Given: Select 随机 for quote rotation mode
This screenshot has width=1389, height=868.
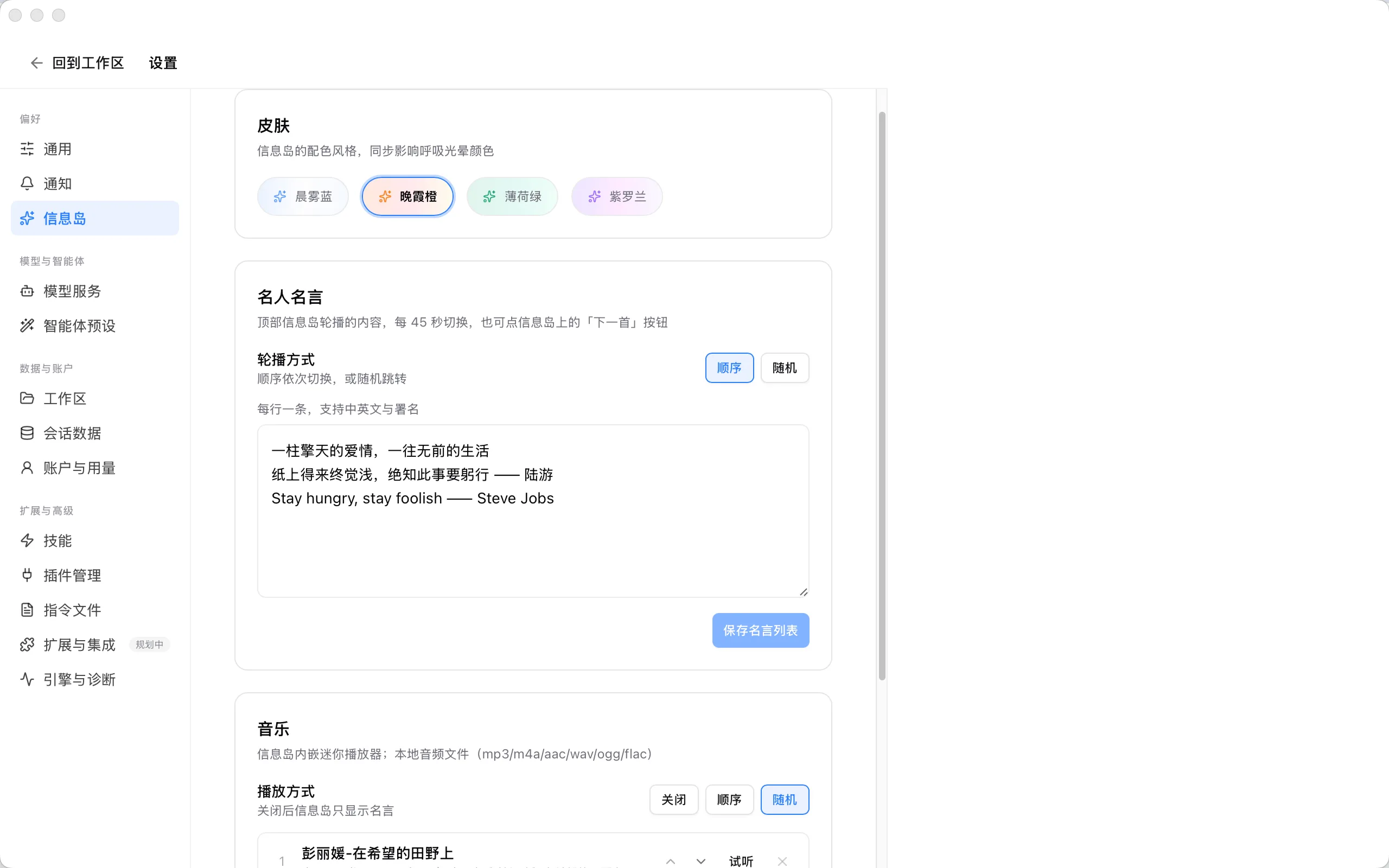Looking at the screenshot, I should pyautogui.click(x=785, y=368).
